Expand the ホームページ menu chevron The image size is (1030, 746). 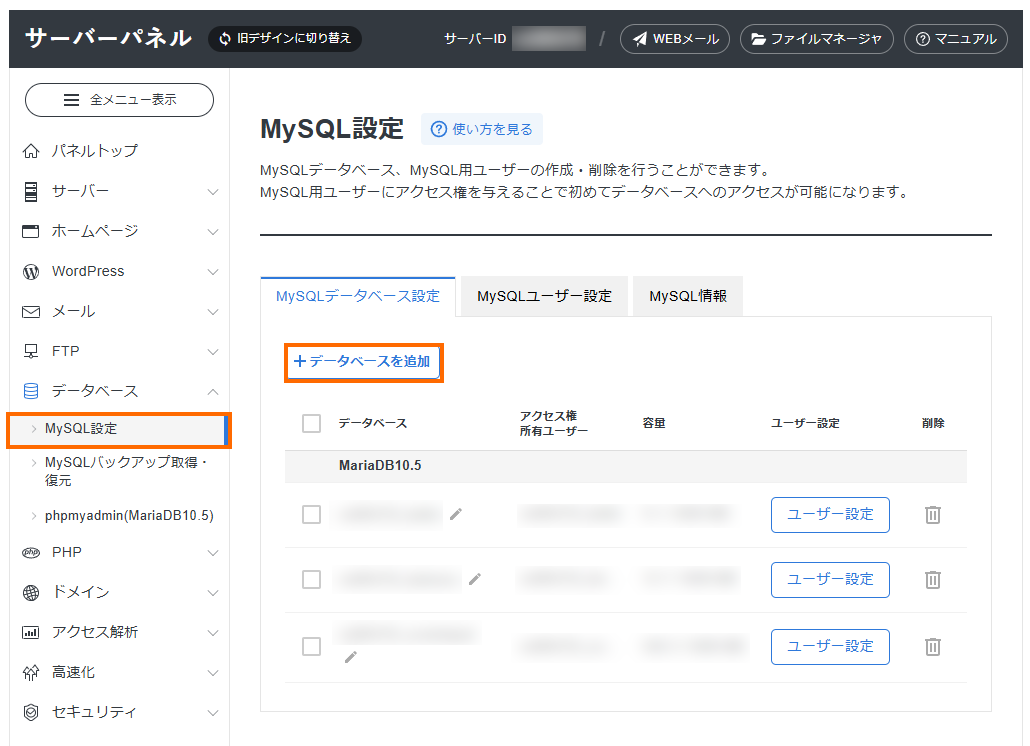213,232
